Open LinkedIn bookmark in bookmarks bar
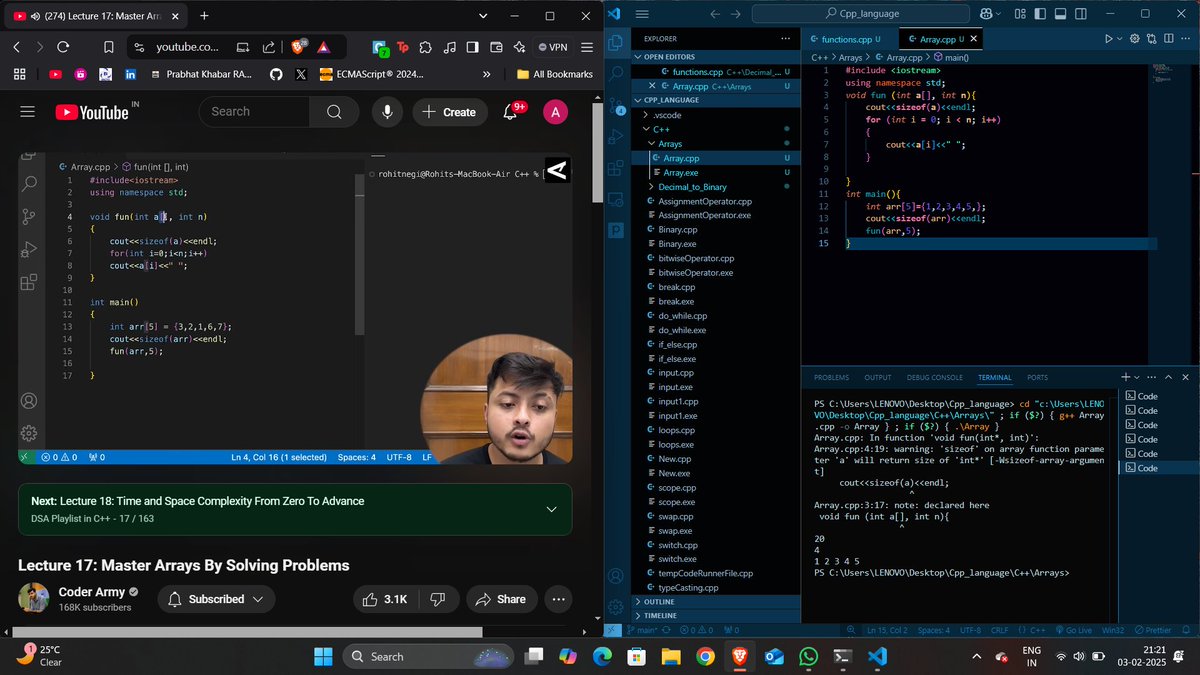1200x675 pixels. point(131,74)
